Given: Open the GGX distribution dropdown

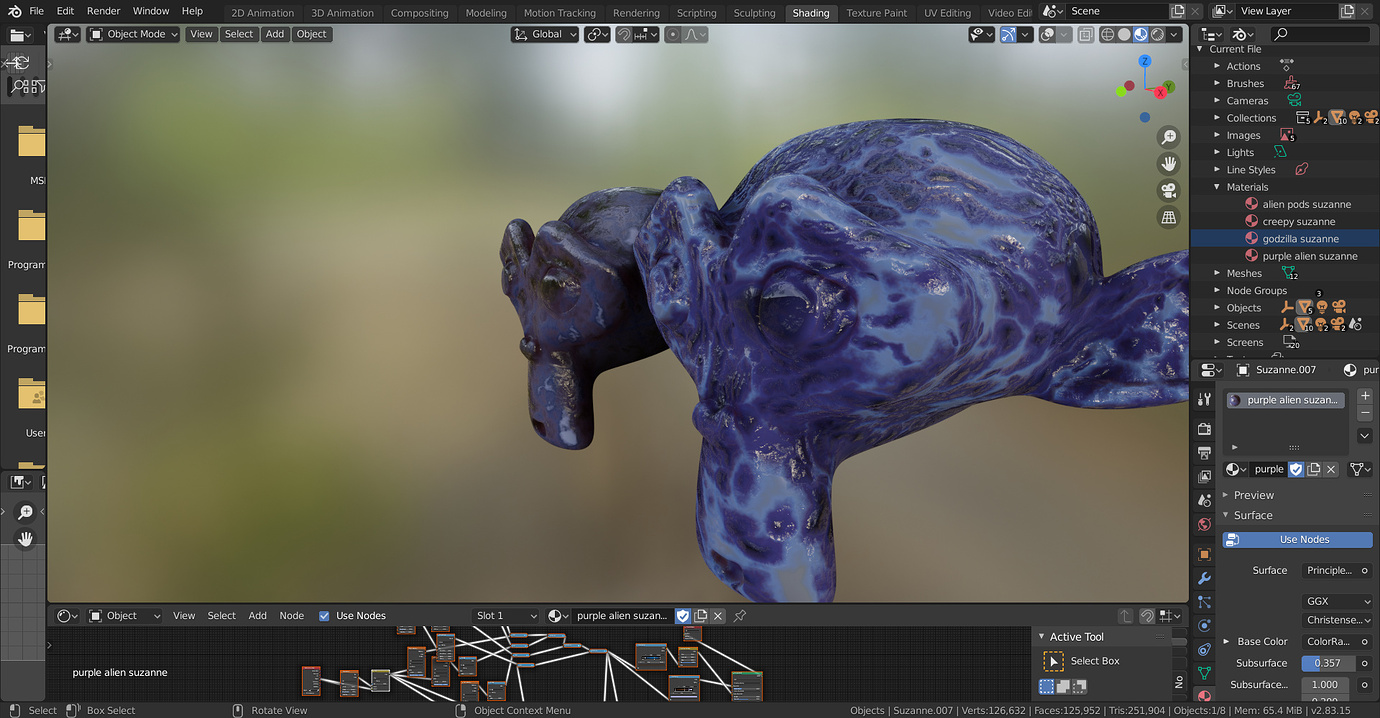Looking at the screenshot, I should (1338, 602).
